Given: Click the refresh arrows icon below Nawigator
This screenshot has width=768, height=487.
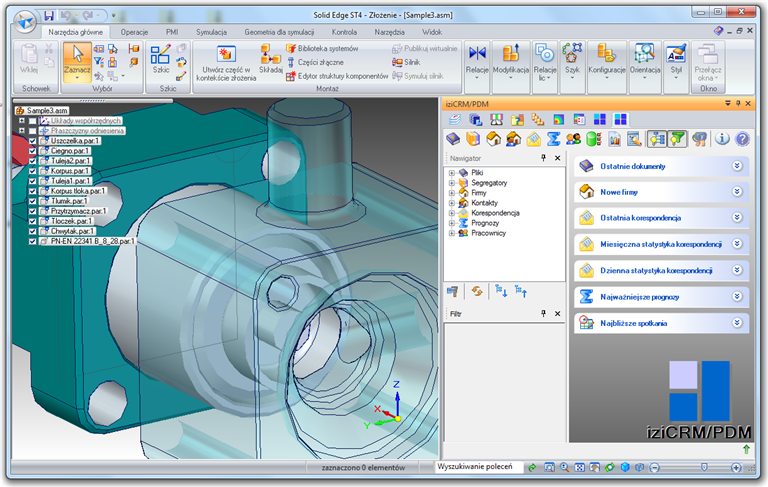Looking at the screenshot, I should pos(477,292).
